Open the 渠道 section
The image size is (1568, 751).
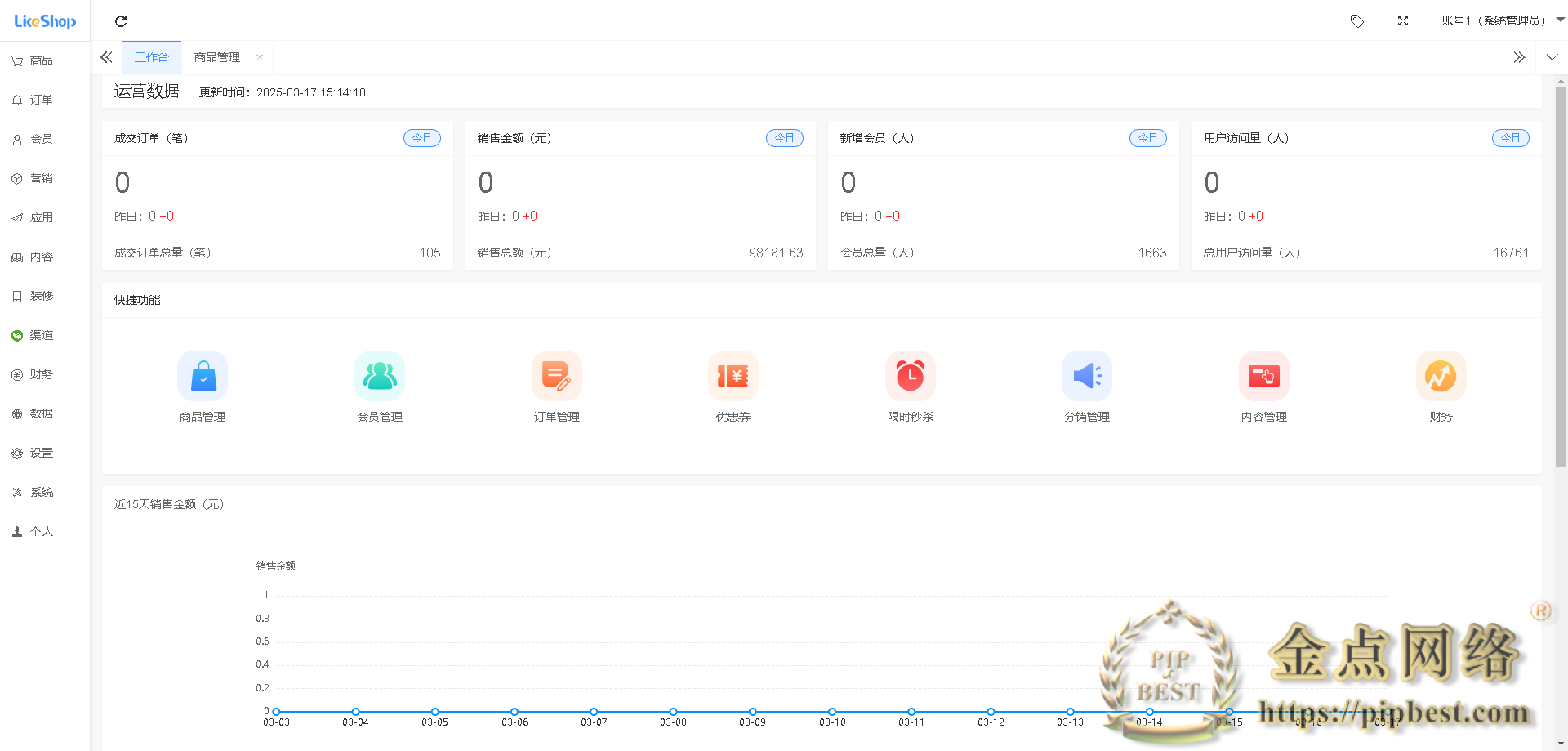(41, 334)
